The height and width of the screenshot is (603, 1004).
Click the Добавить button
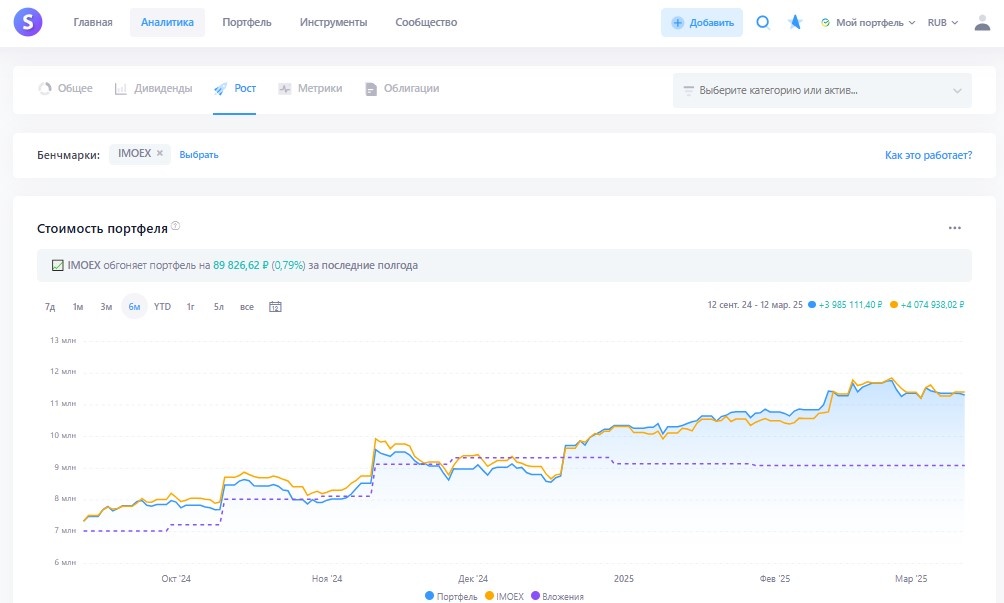[x=702, y=22]
